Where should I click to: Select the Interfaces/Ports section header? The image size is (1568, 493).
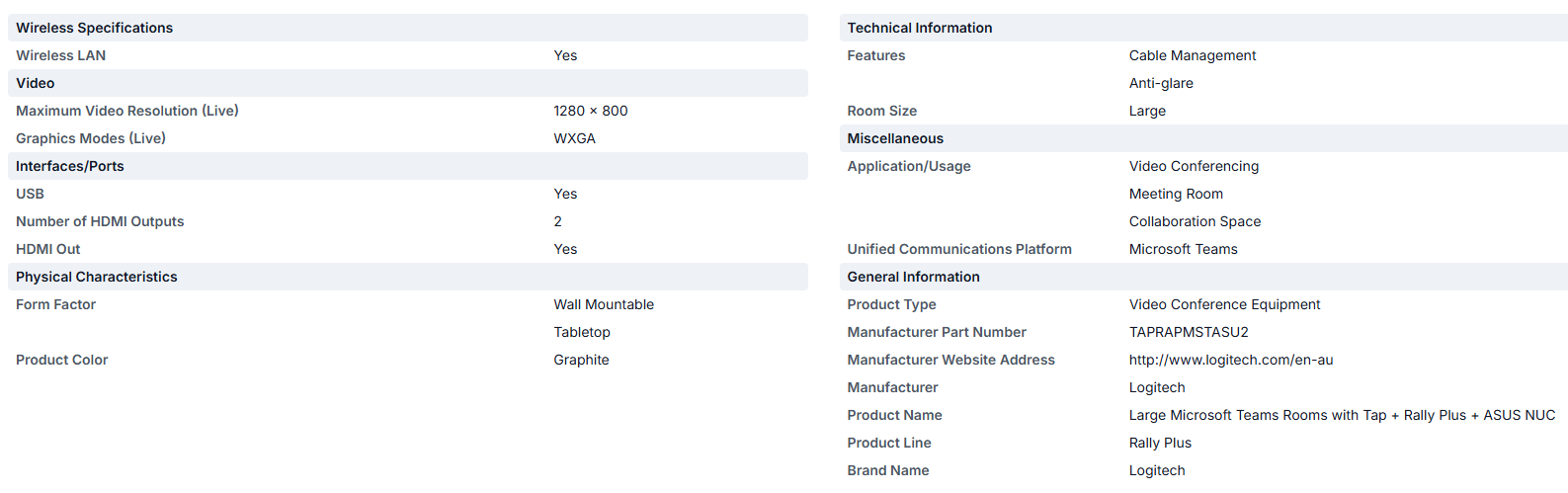tap(70, 166)
